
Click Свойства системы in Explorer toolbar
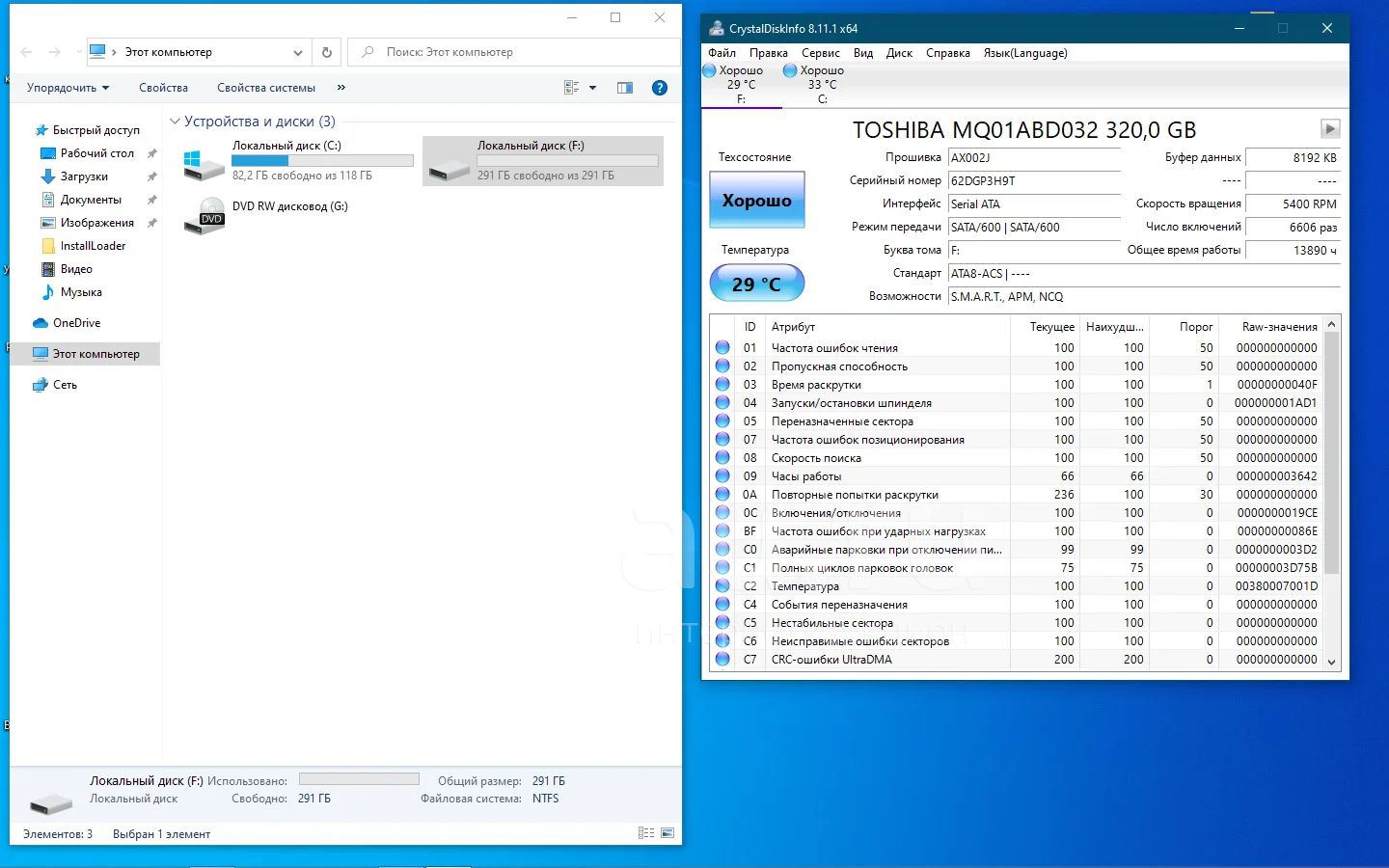click(266, 88)
